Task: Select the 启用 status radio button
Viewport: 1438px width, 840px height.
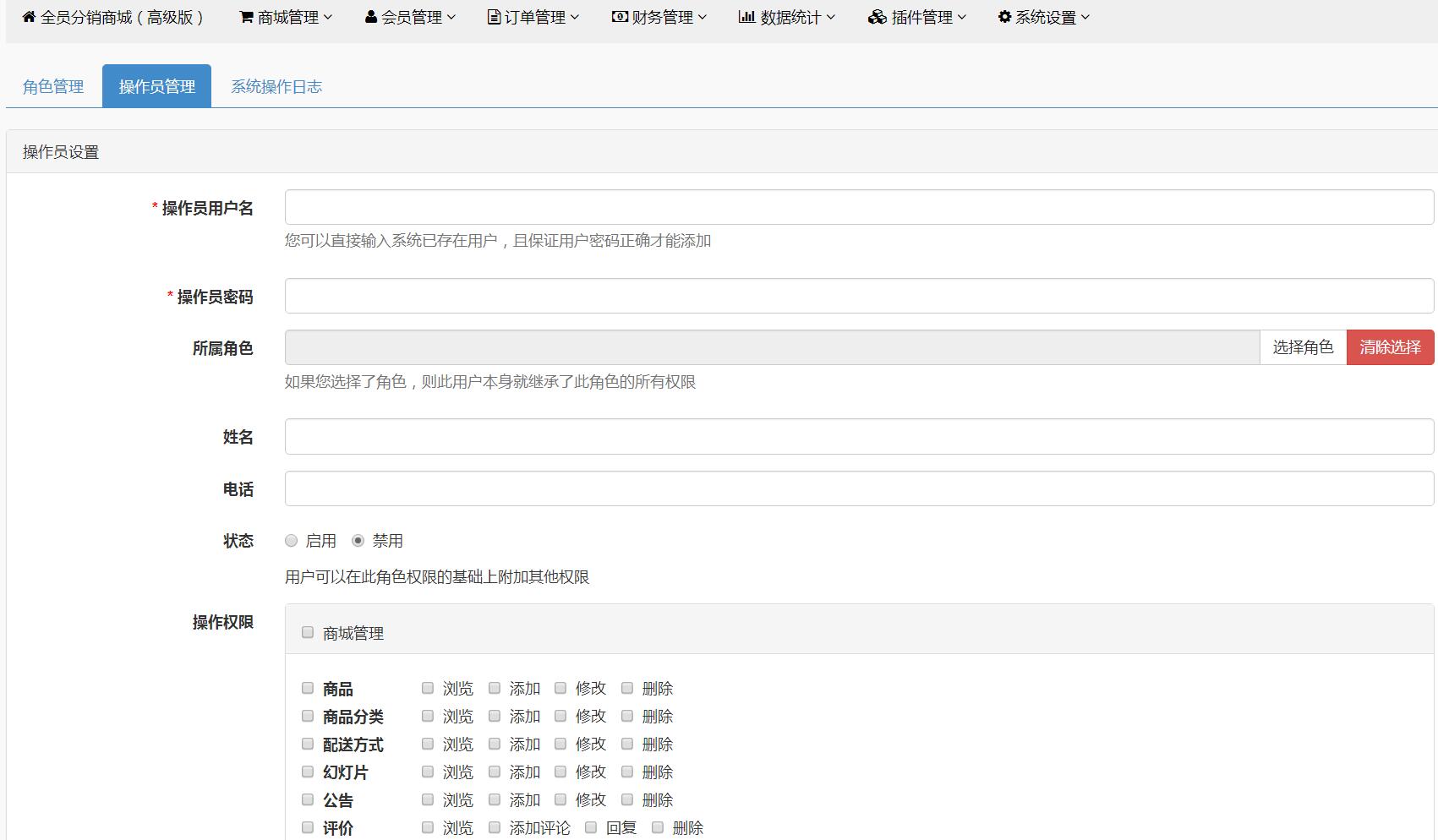Action: (x=291, y=539)
